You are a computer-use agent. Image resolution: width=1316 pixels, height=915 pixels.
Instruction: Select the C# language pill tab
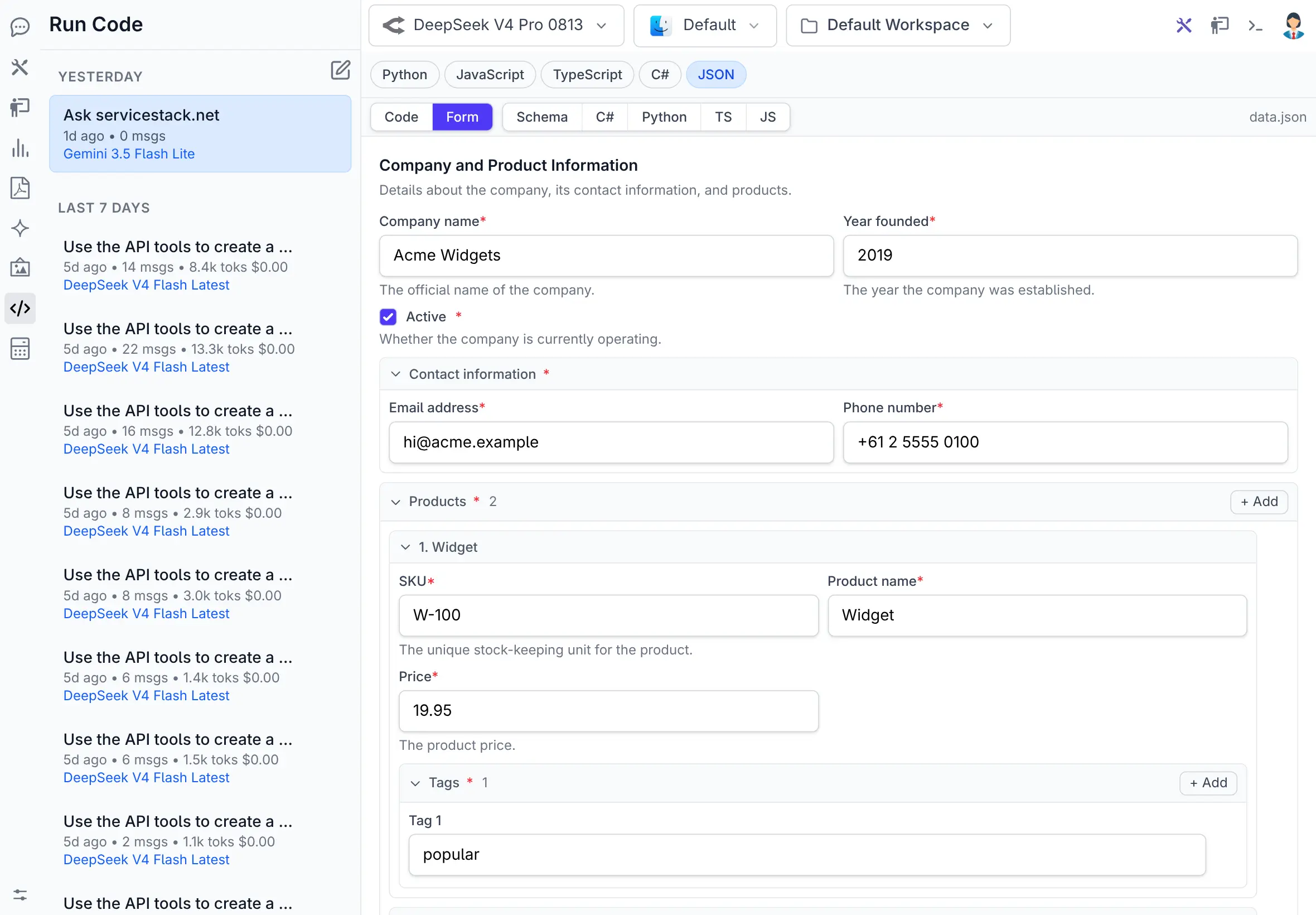click(x=660, y=75)
